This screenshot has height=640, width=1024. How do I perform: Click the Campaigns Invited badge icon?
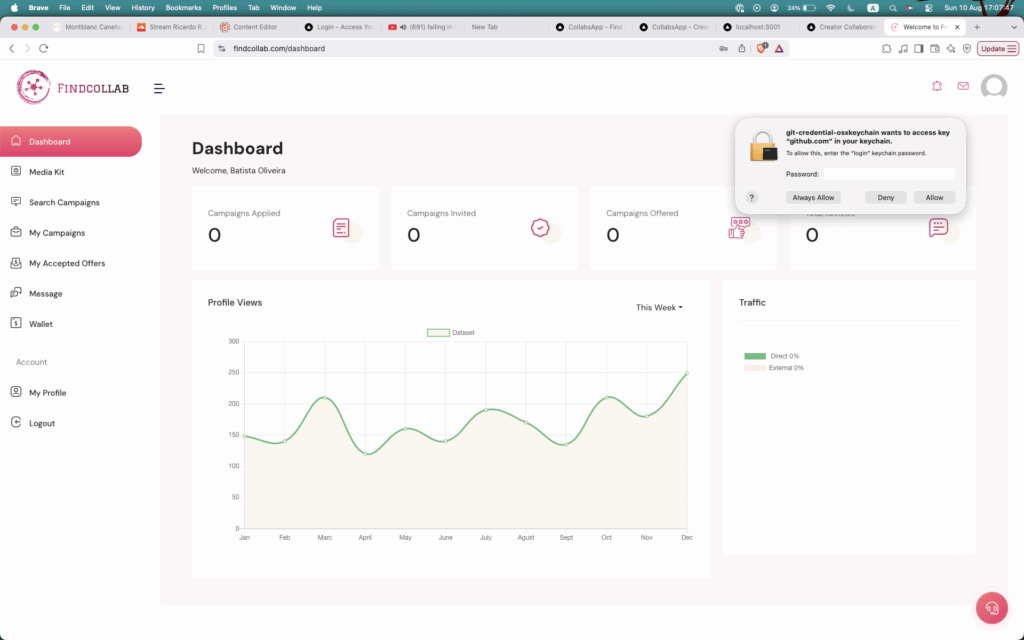tap(540, 228)
